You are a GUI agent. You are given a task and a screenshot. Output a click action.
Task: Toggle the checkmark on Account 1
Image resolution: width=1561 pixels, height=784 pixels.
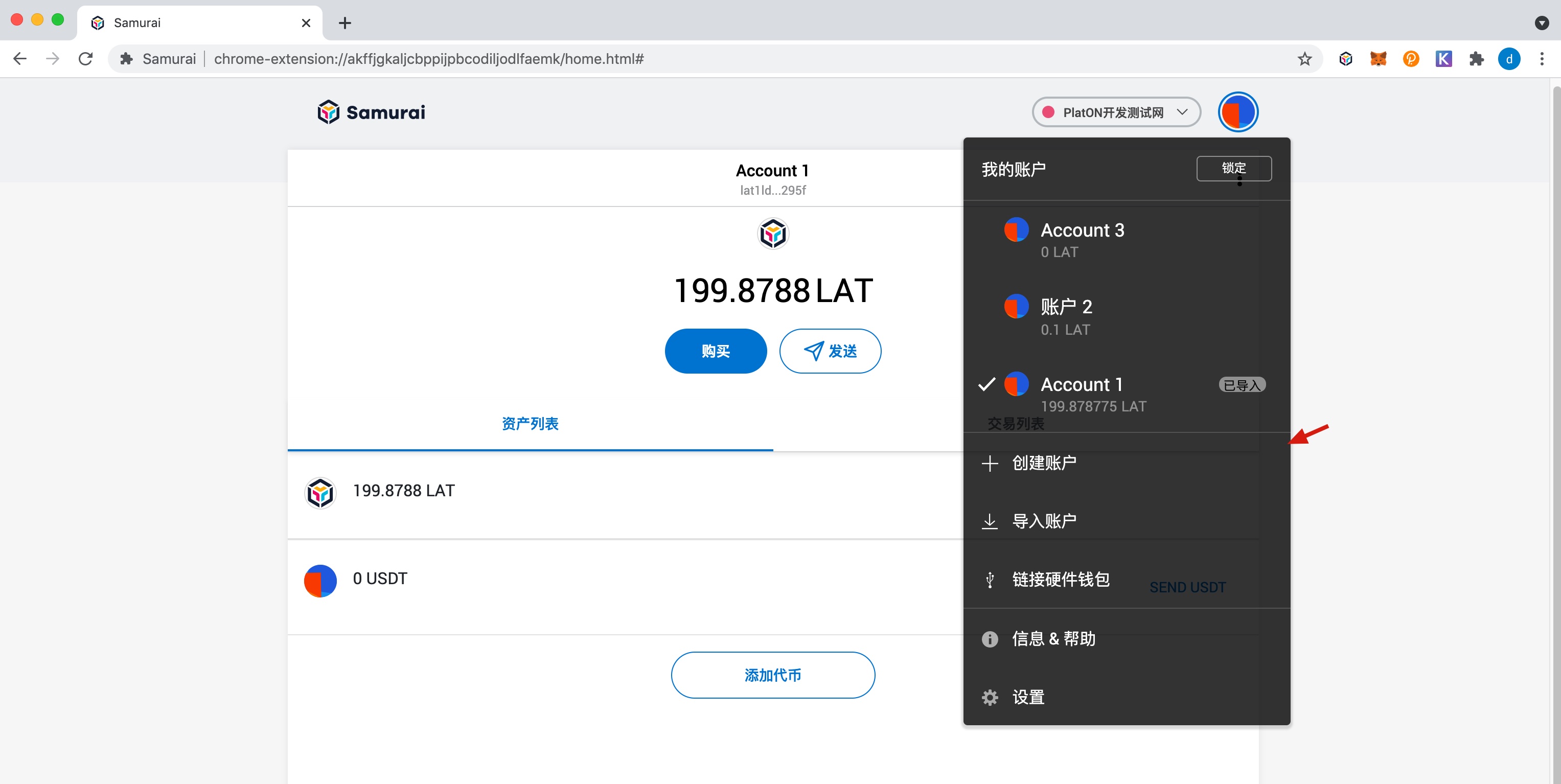click(987, 385)
